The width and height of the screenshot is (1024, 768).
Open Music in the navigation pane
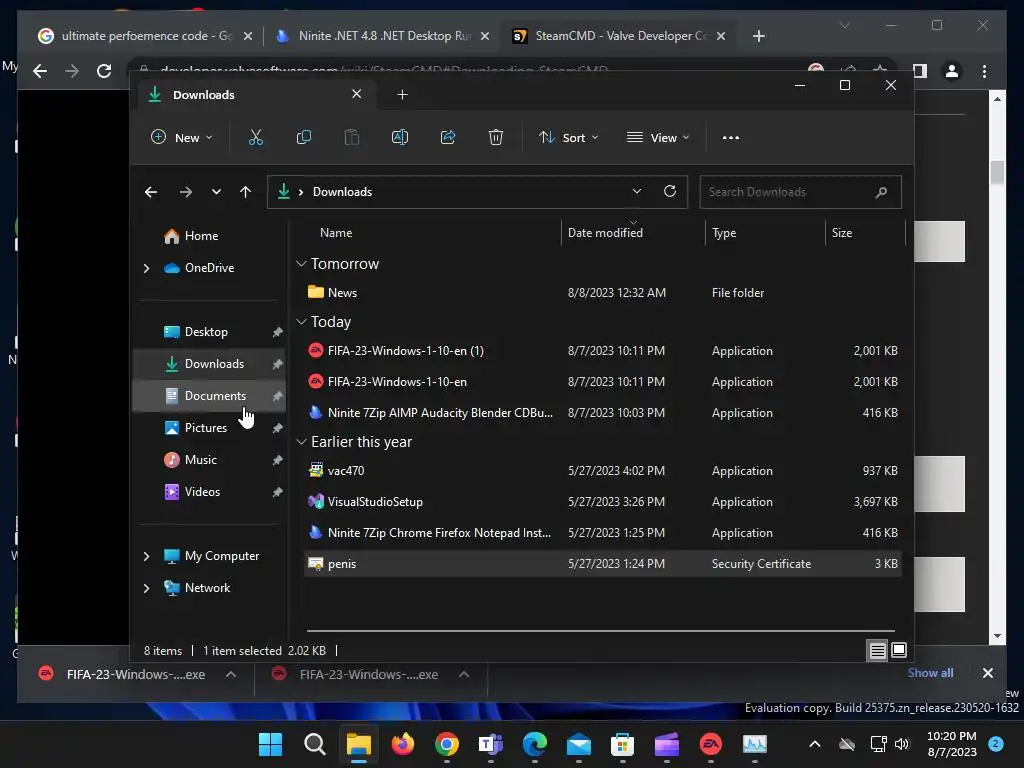[209, 460]
